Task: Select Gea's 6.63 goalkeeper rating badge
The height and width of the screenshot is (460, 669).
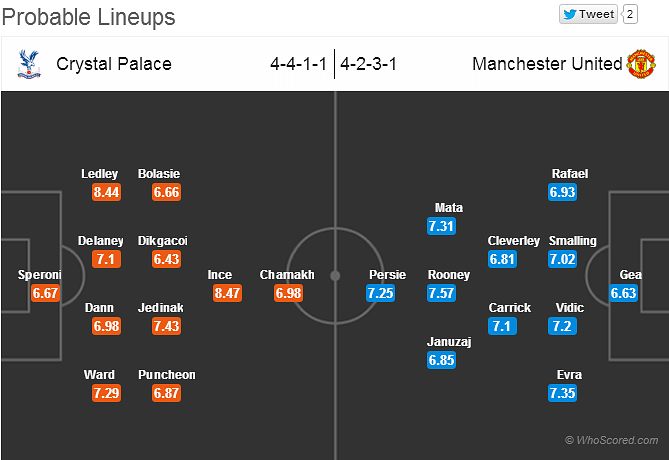Action: [623, 293]
